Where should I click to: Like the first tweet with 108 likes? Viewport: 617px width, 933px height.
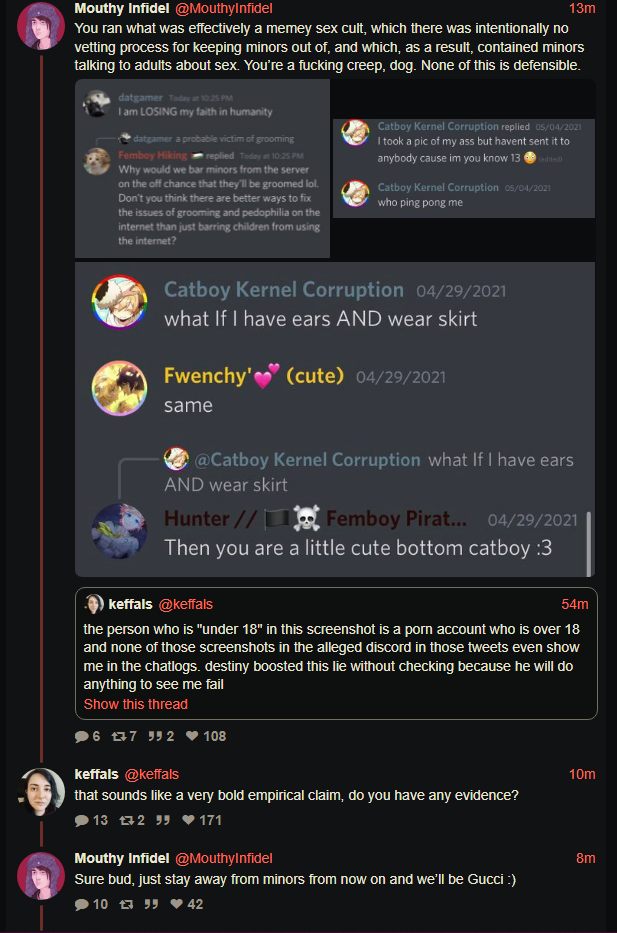206,736
